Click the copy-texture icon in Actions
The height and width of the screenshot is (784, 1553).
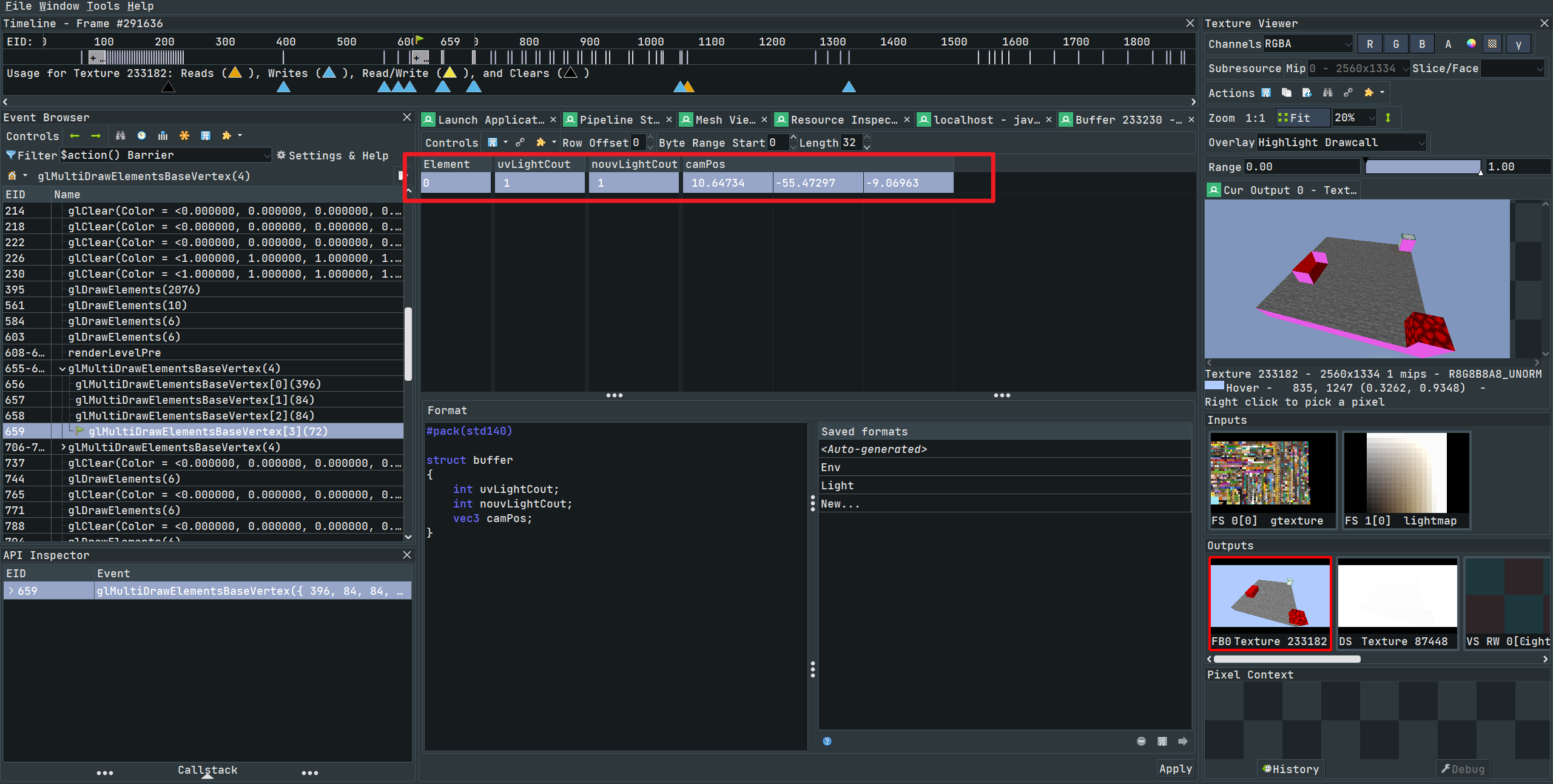pos(1287,93)
